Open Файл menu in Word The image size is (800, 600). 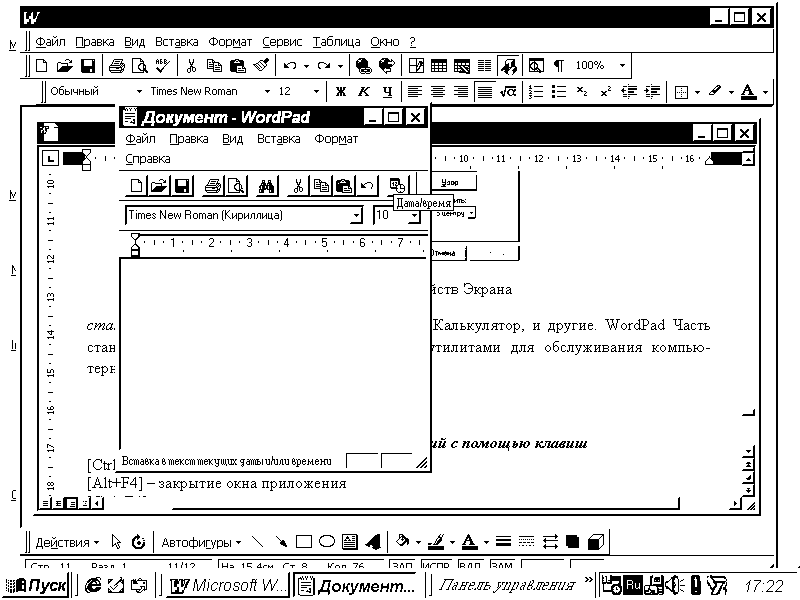click(50, 42)
